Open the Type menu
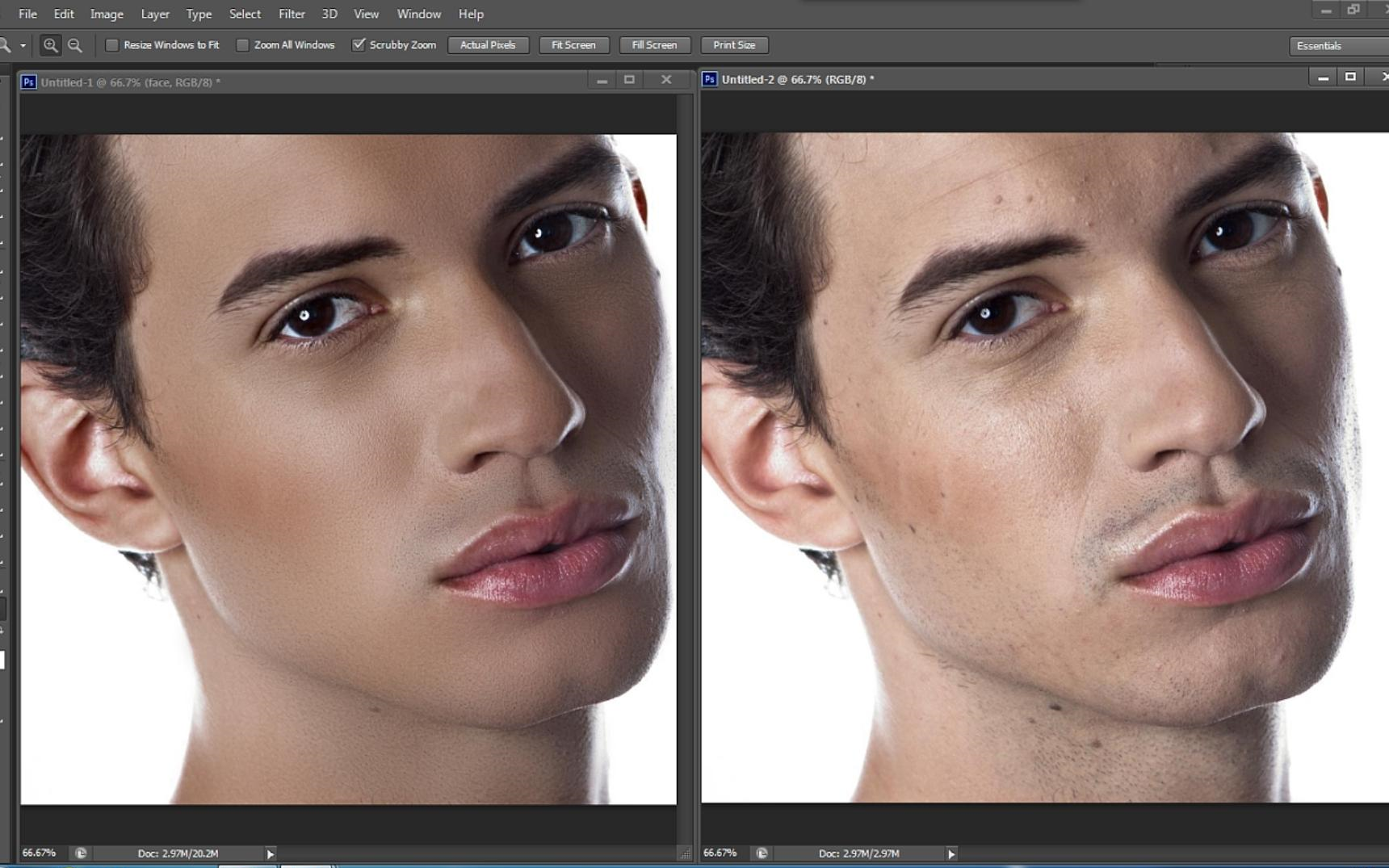Image resolution: width=1389 pixels, height=868 pixels. click(199, 14)
